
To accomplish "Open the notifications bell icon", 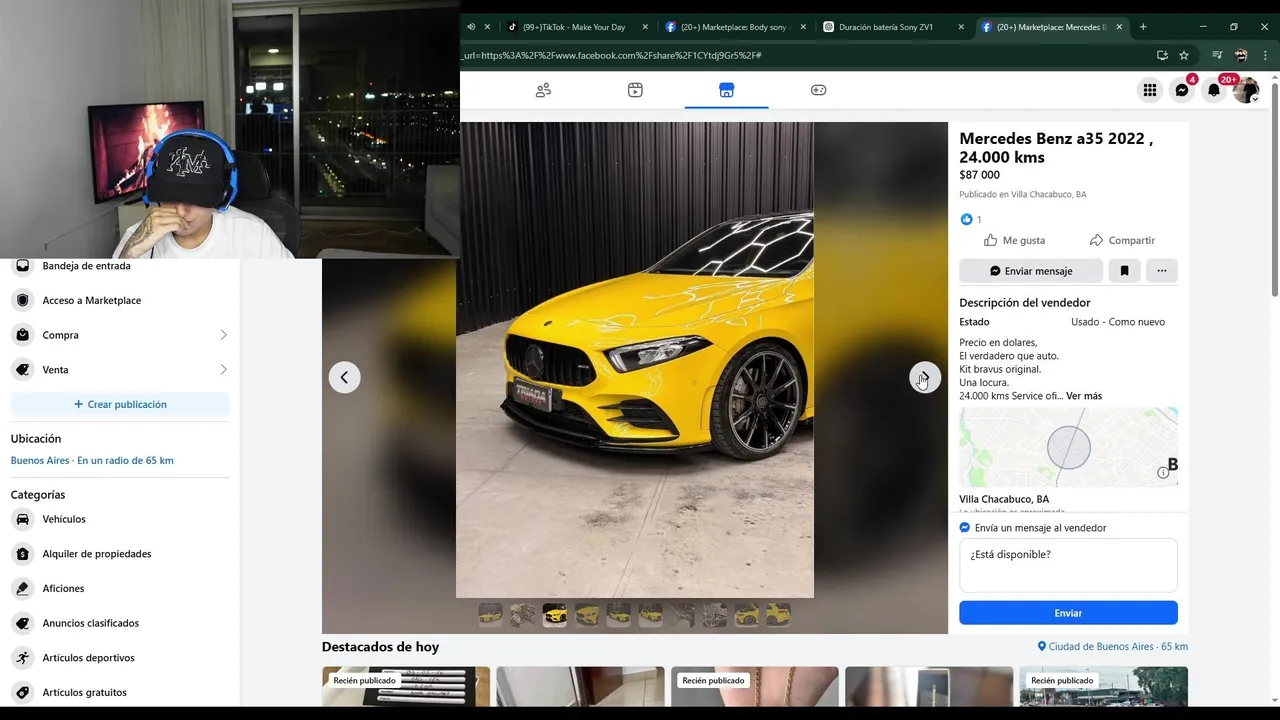I will (1214, 90).
